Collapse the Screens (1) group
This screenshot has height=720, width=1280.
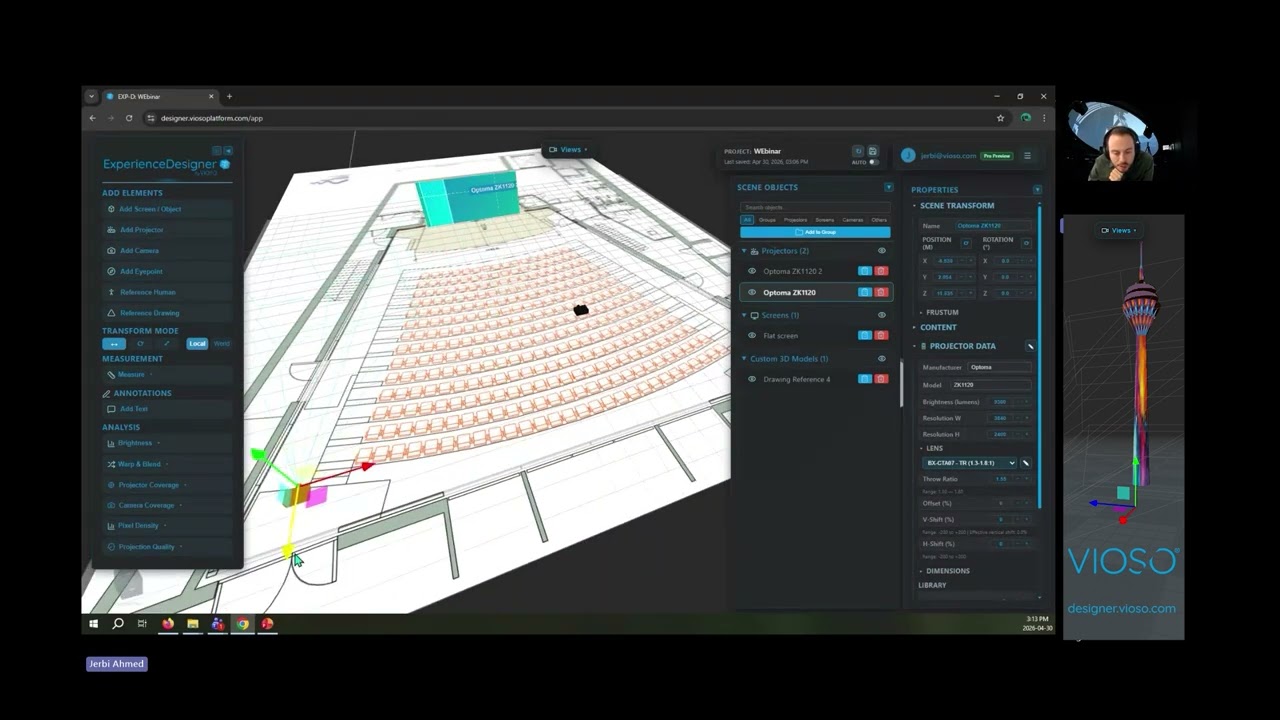click(744, 315)
